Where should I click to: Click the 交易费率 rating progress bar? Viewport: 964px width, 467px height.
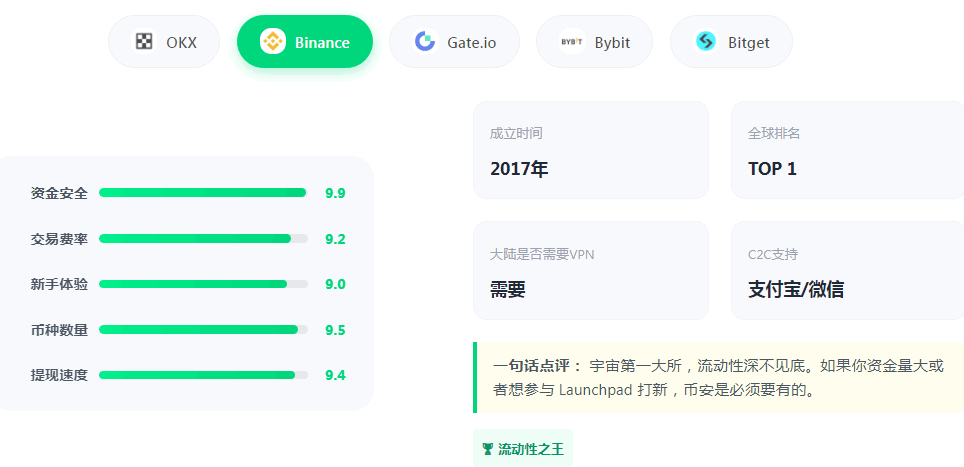203,239
